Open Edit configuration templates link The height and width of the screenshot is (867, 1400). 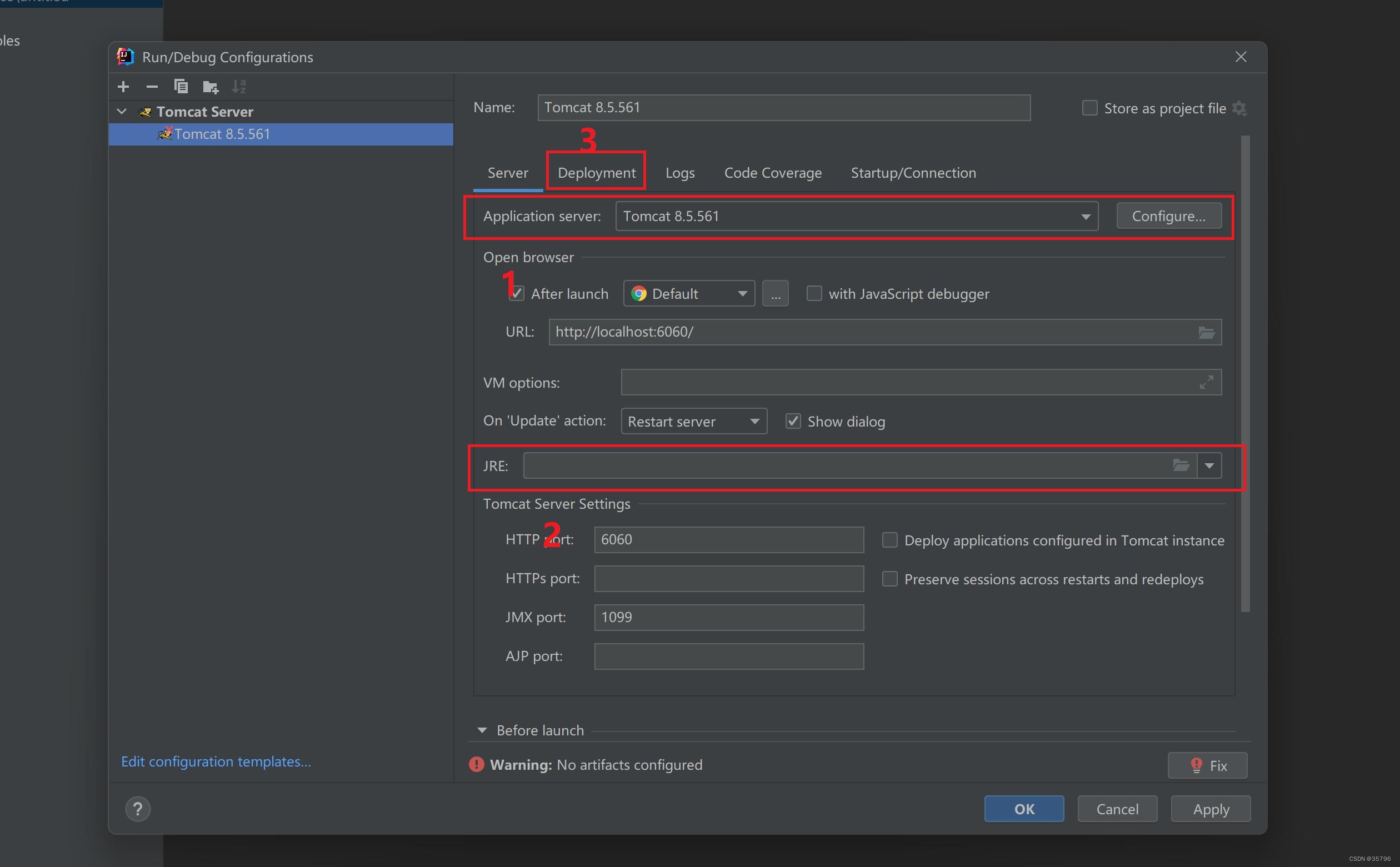point(216,761)
